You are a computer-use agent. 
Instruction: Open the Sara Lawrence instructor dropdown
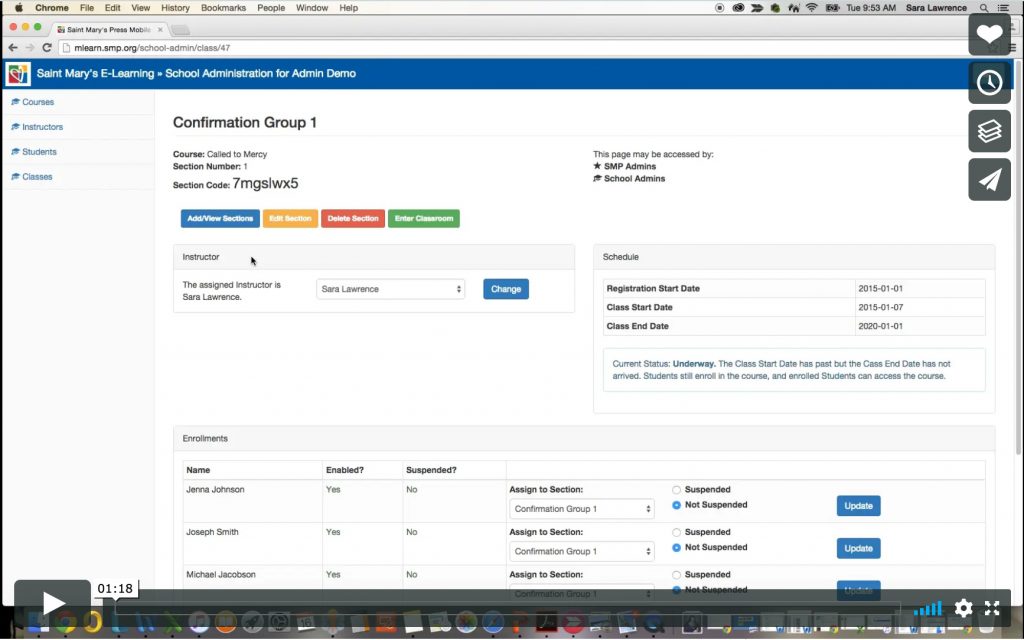coord(391,289)
